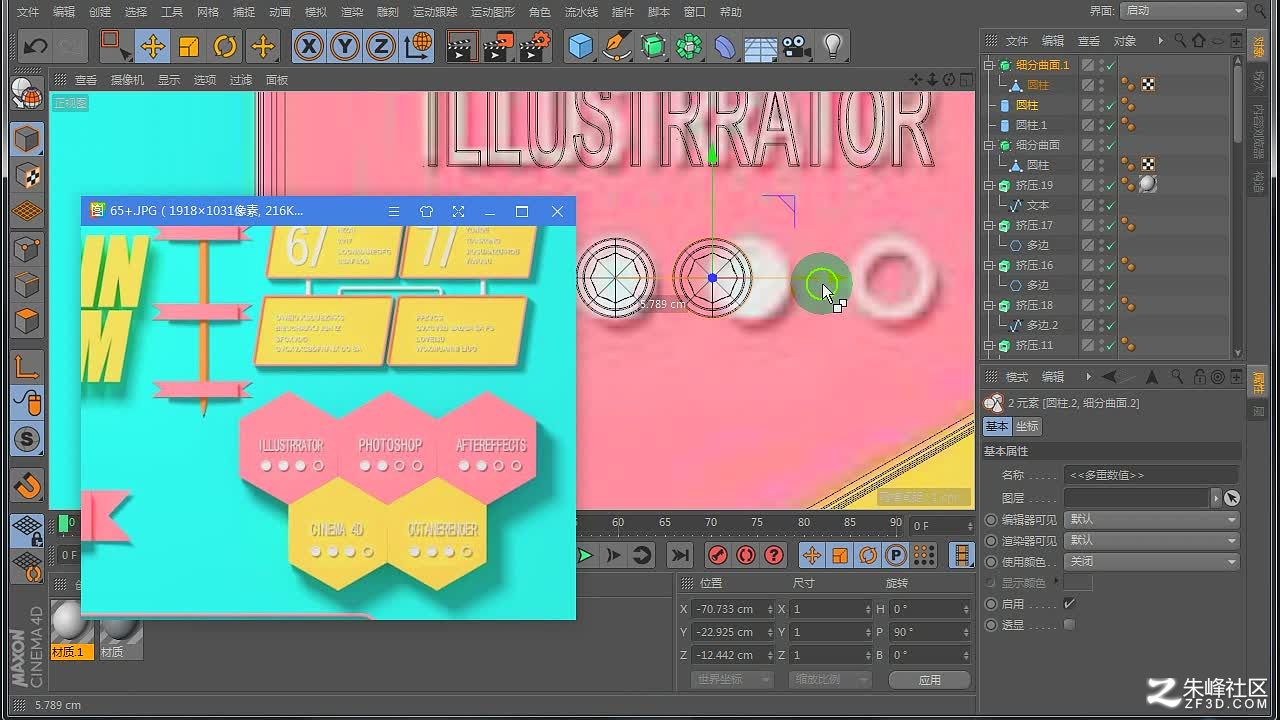Open the 编辑器可见 dropdown

(x=1152, y=519)
